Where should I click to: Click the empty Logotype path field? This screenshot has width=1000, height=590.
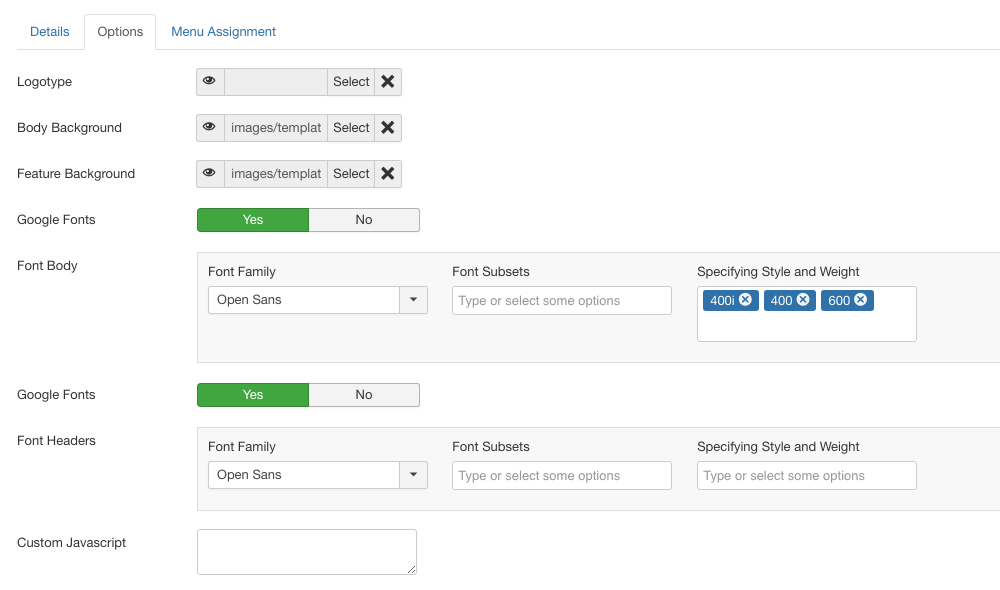276,82
